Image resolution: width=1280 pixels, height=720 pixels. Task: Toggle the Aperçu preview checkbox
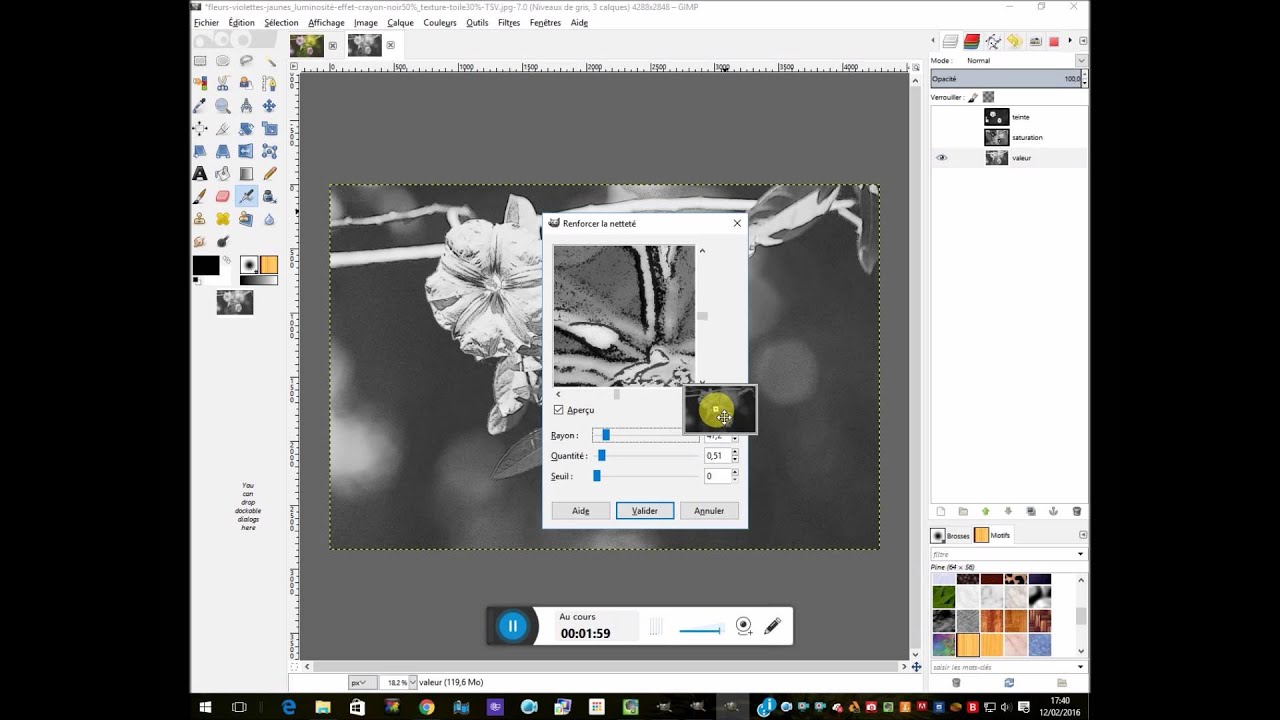558,410
